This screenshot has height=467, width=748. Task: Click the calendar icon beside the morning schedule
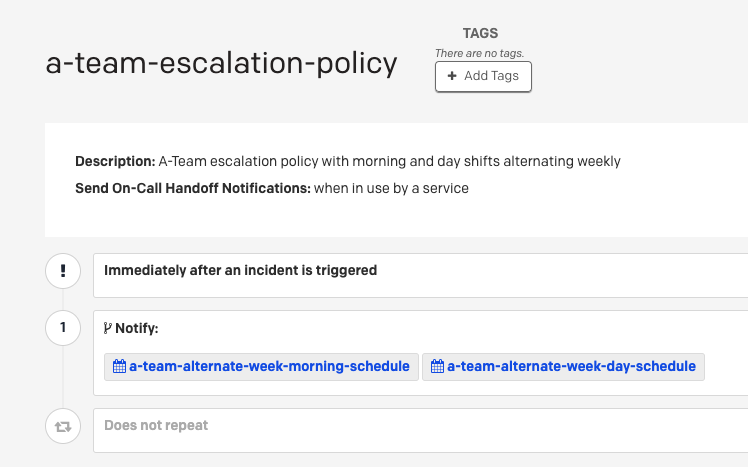119,366
